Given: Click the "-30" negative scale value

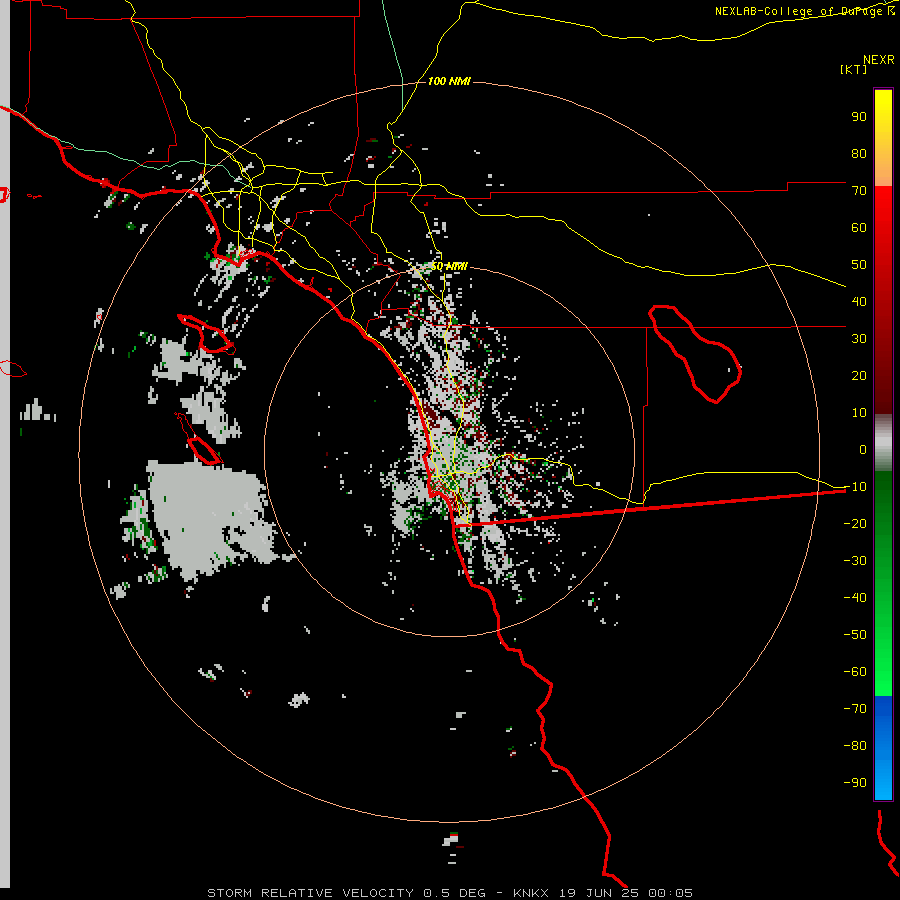Looking at the screenshot, I should pyautogui.click(x=855, y=561).
